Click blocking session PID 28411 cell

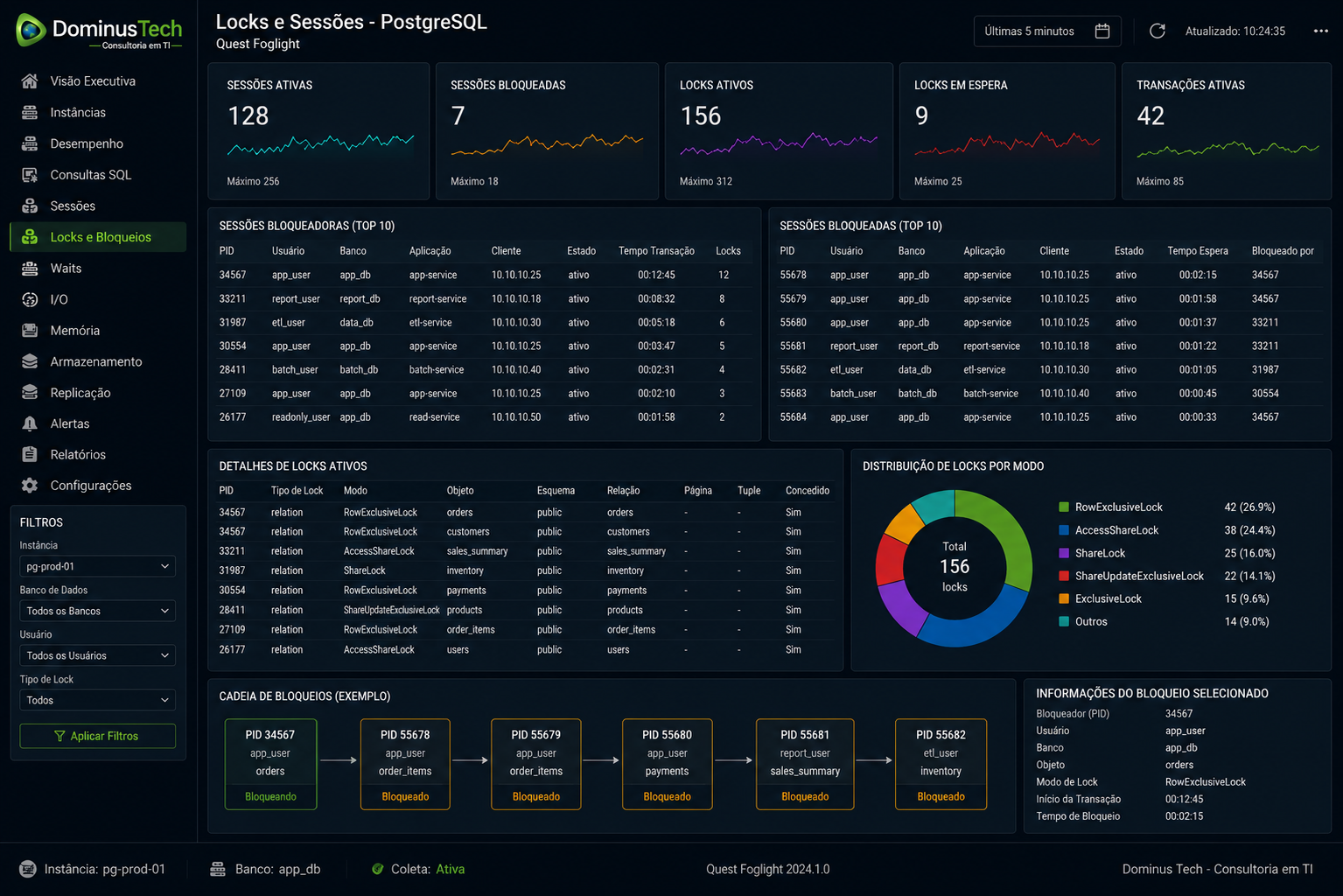pyautogui.click(x=233, y=370)
